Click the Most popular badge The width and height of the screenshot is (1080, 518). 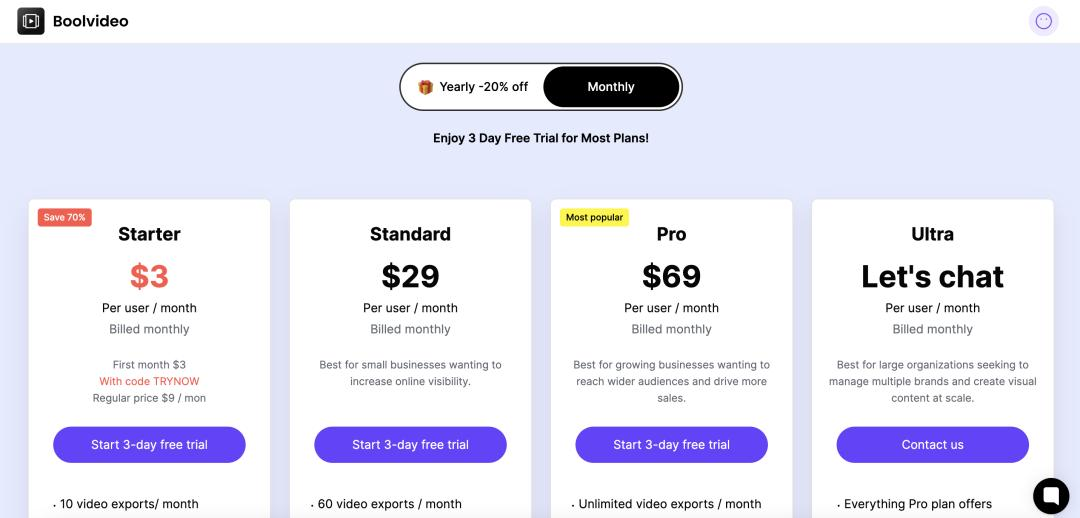point(594,217)
